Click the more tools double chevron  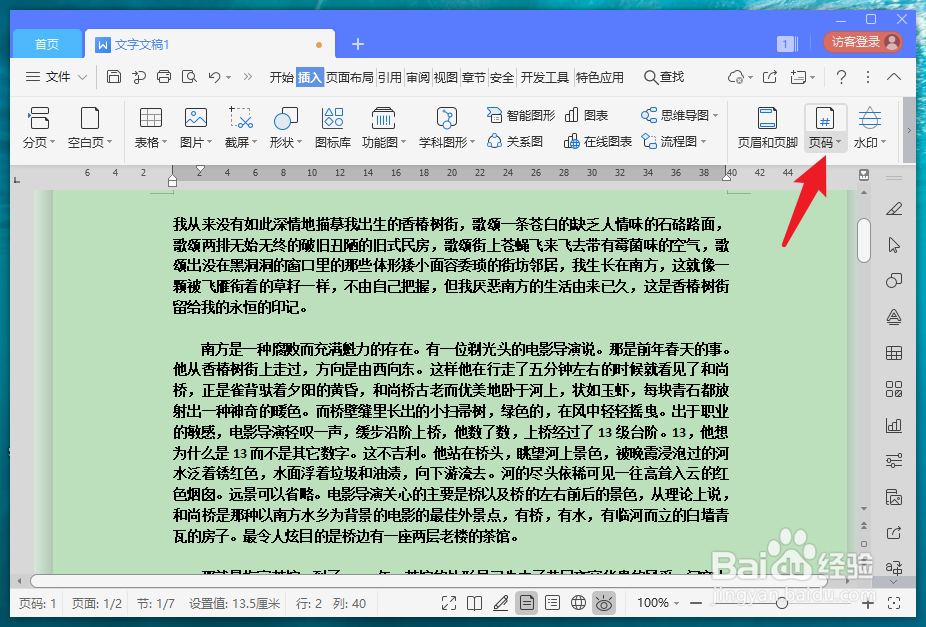tap(247, 77)
